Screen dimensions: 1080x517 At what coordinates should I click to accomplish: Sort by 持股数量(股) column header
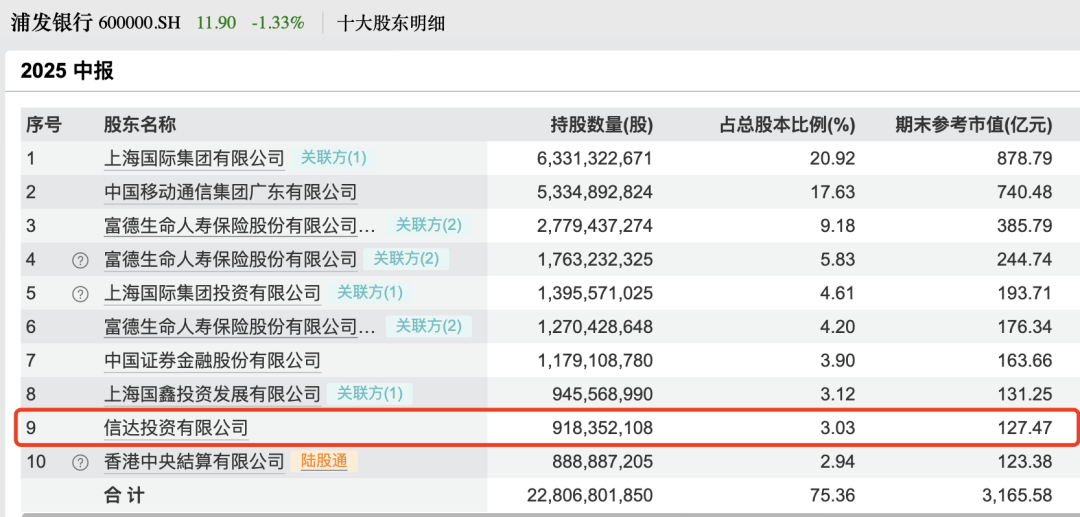(601, 125)
